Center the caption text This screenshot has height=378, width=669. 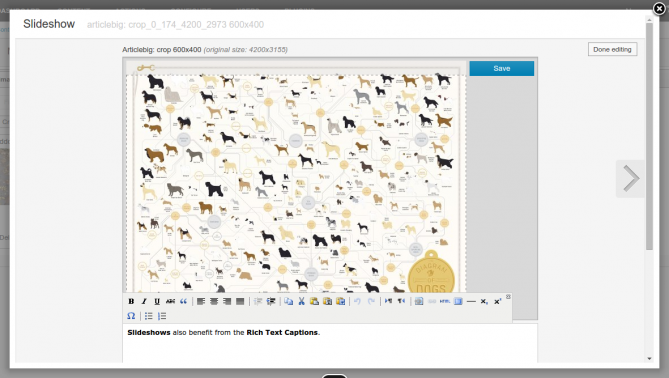click(214, 301)
